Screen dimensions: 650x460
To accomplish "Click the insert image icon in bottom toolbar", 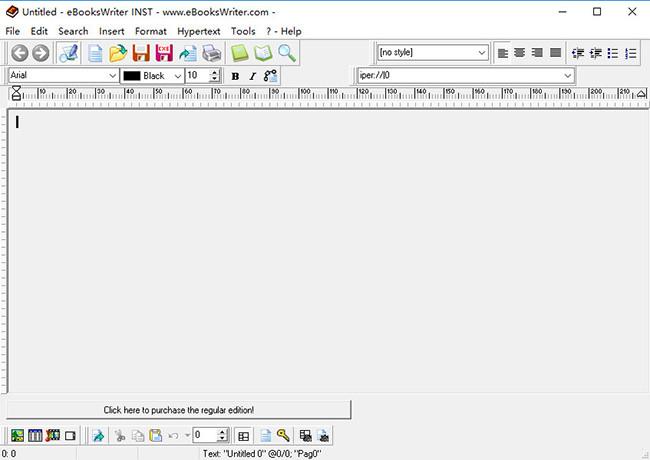I will (x=17, y=436).
